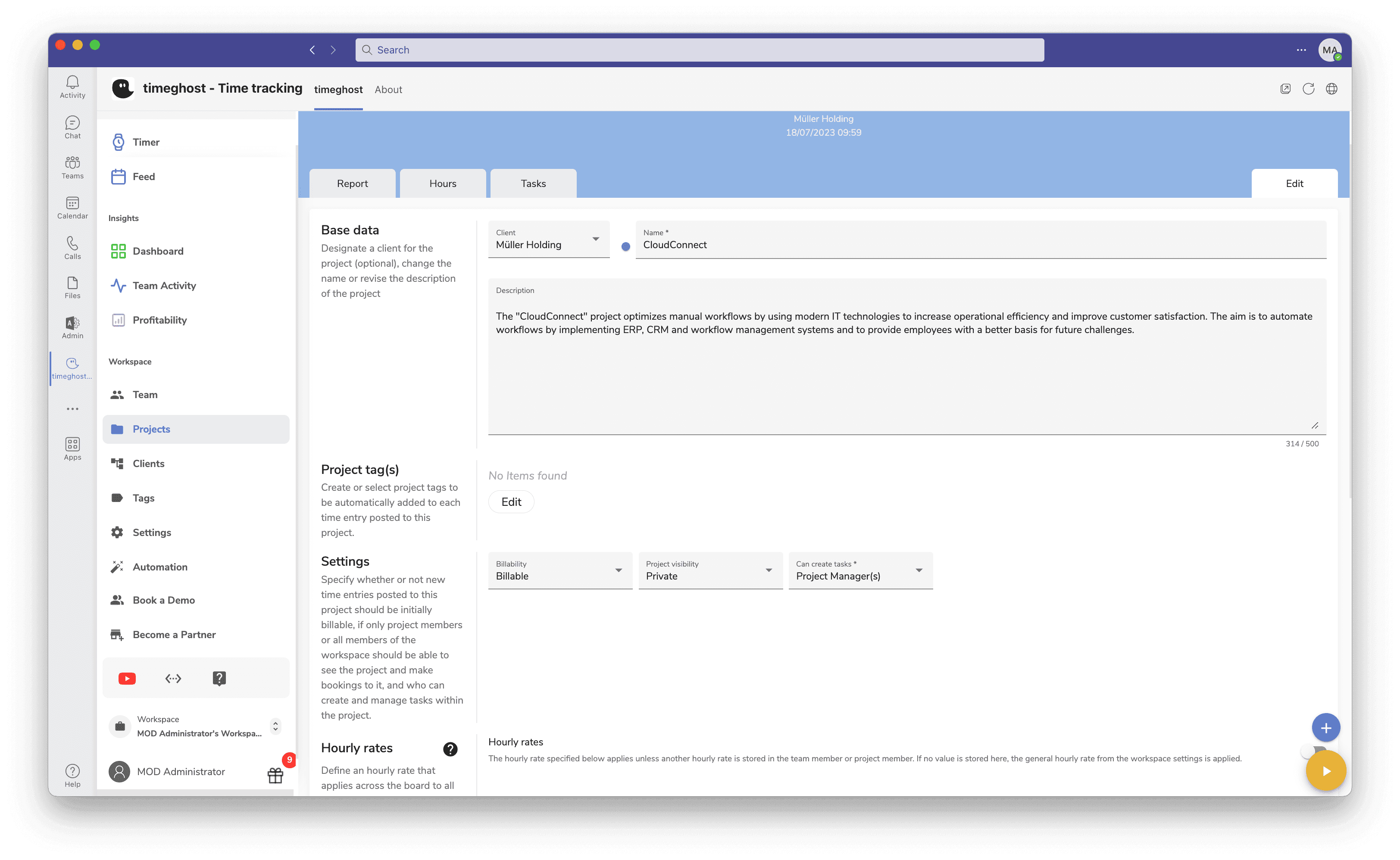Open YouTube video link icon
This screenshot has height=860, width=1400.
pyautogui.click(x=127, y=678)
